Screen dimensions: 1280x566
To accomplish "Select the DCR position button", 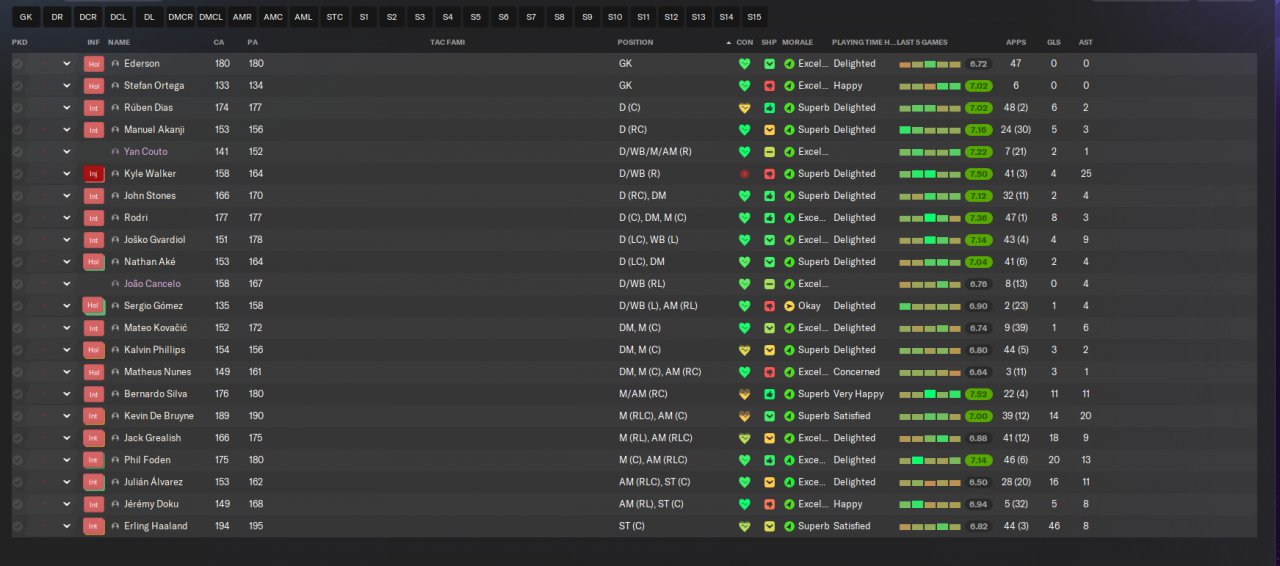I will [88, 17].
